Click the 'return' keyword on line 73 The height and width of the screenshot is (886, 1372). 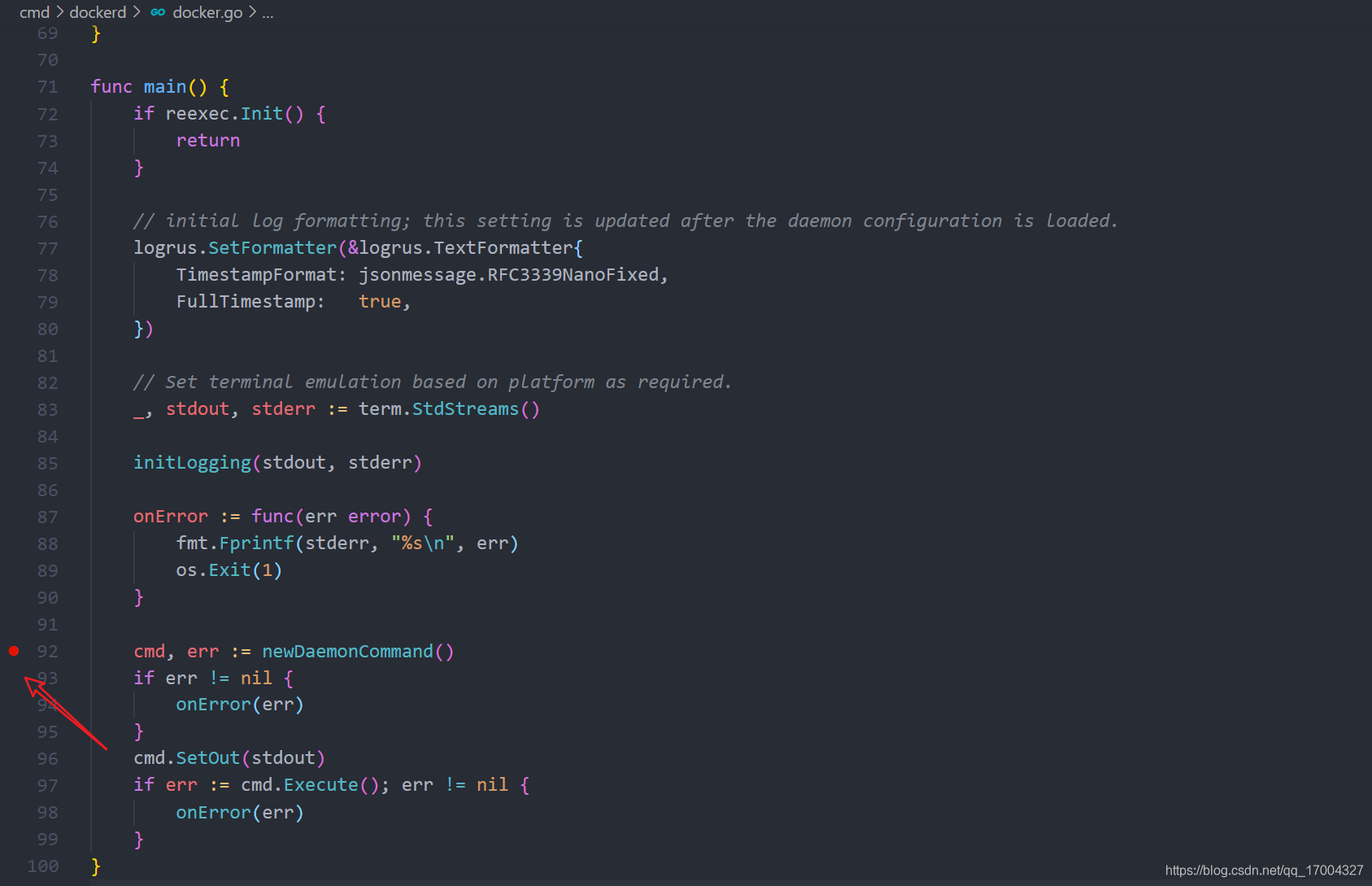(208, 141)
